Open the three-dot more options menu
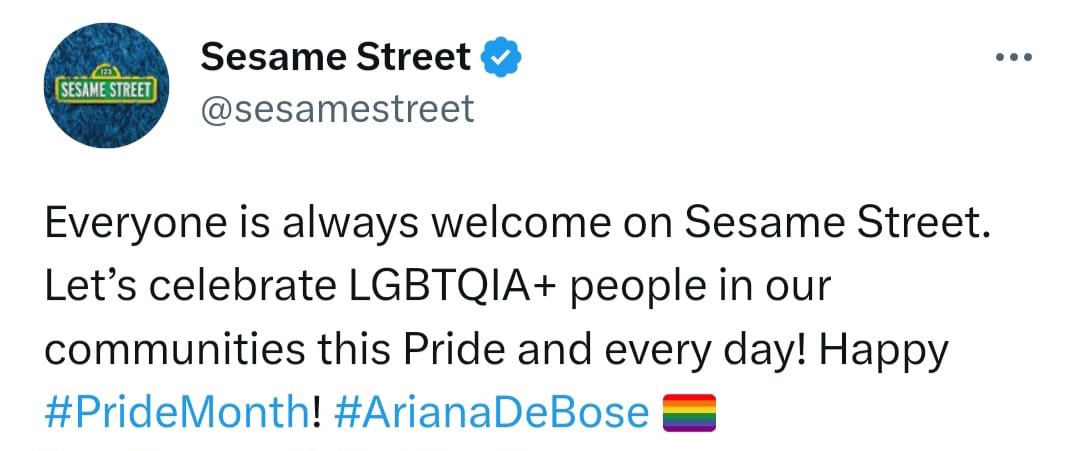This screenshot has height=451, width=1080. click(x=1014, y=58)
